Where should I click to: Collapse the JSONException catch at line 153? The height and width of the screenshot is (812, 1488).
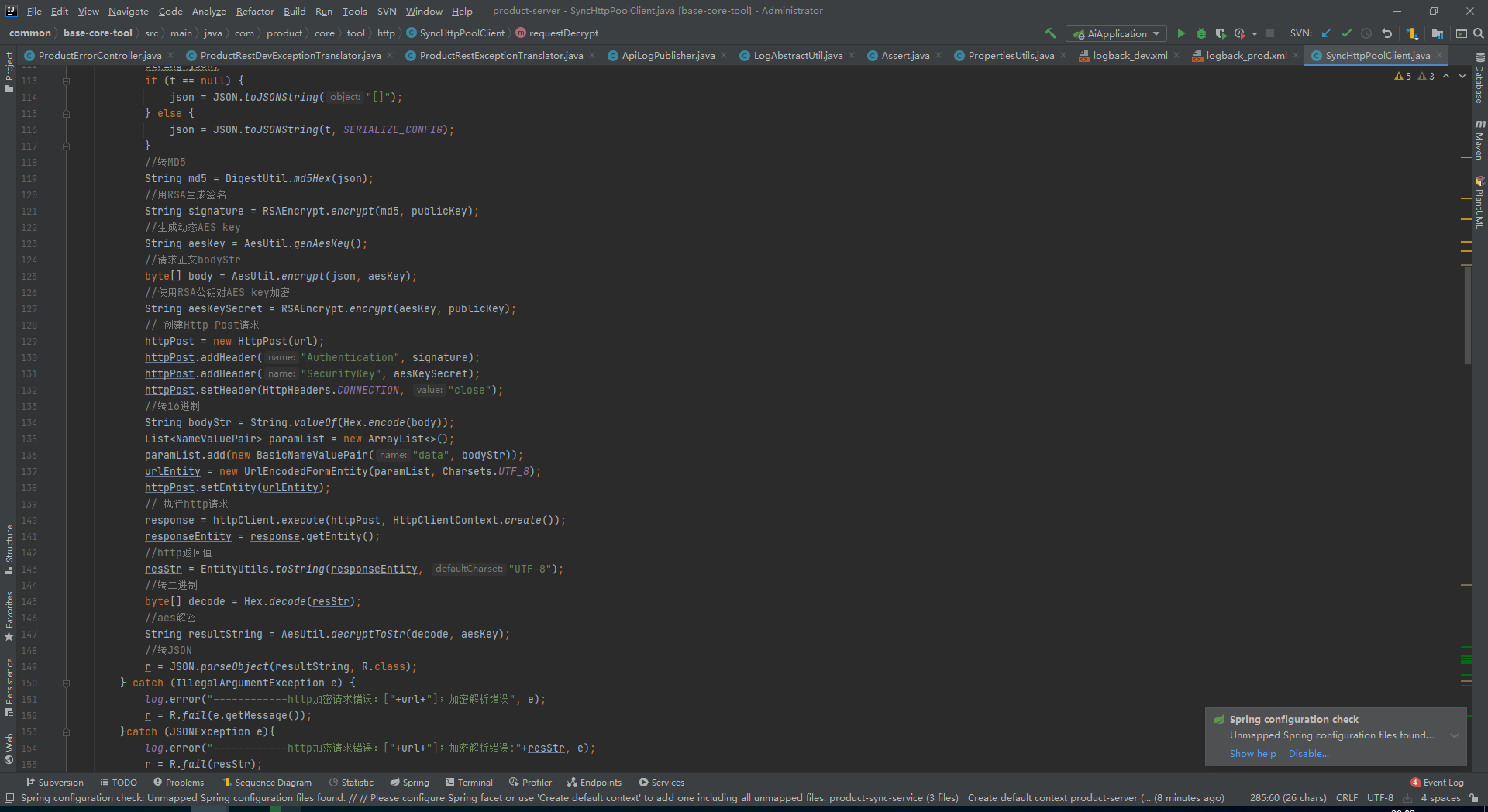coord(66,731)
